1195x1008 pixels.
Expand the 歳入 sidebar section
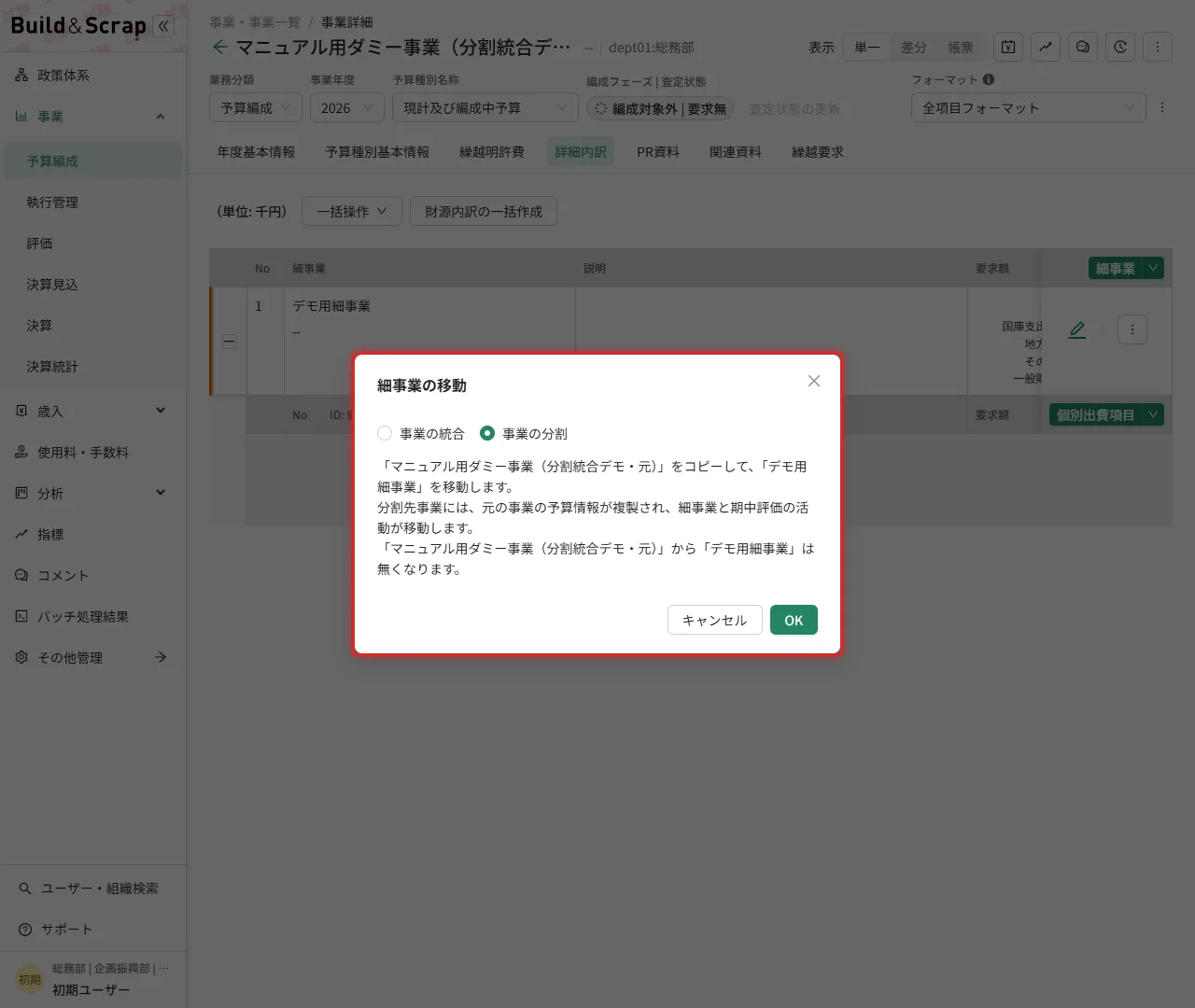coord(161,411)
